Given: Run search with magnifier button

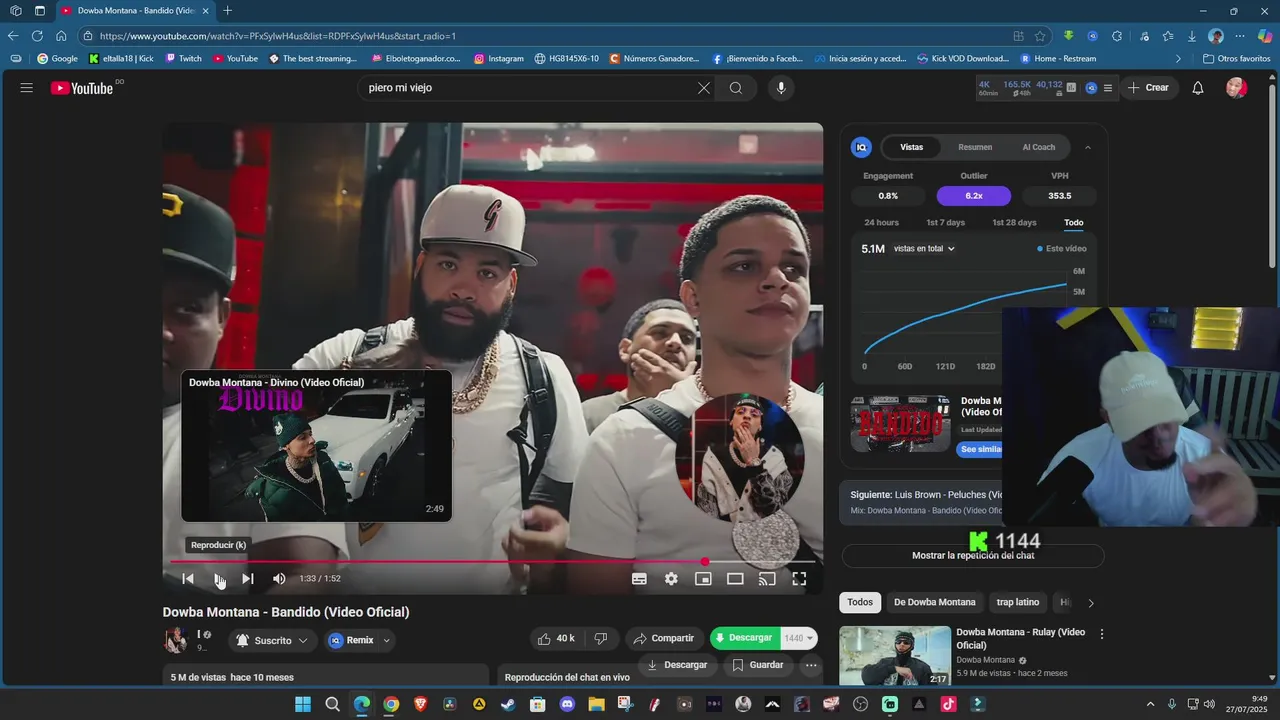Looking at the screenshot, I should (736, 88).
